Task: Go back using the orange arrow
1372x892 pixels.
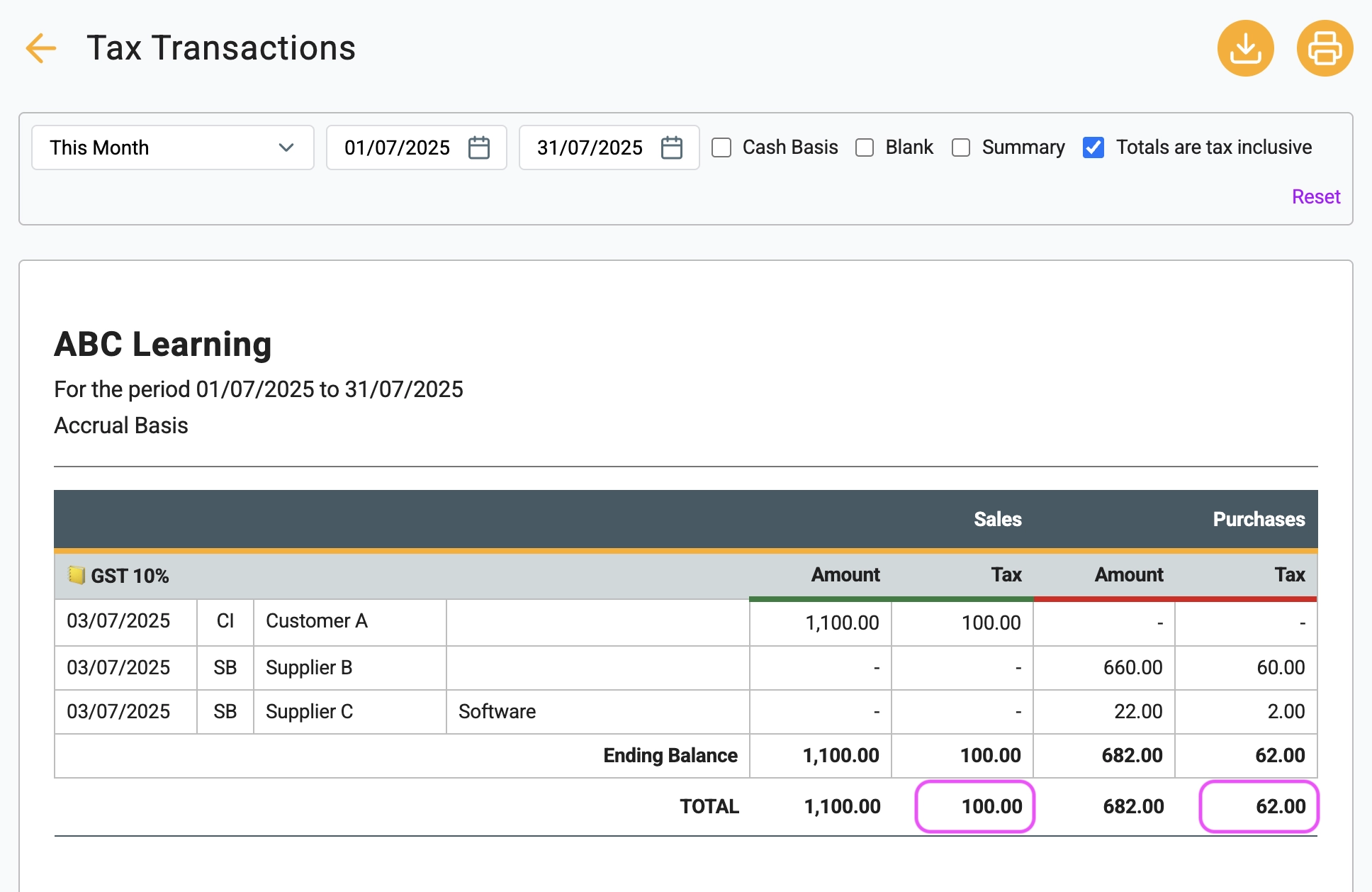Action: click(40, 48)
